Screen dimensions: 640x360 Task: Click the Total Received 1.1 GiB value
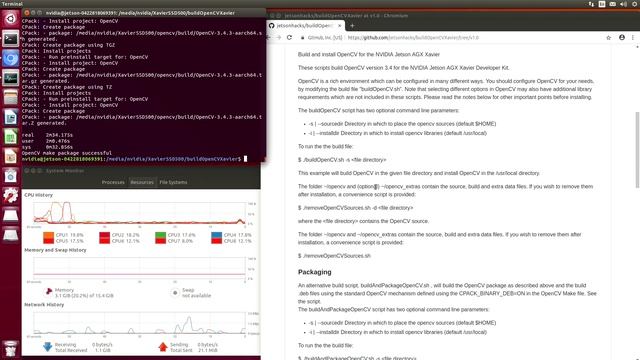[103, 350]
